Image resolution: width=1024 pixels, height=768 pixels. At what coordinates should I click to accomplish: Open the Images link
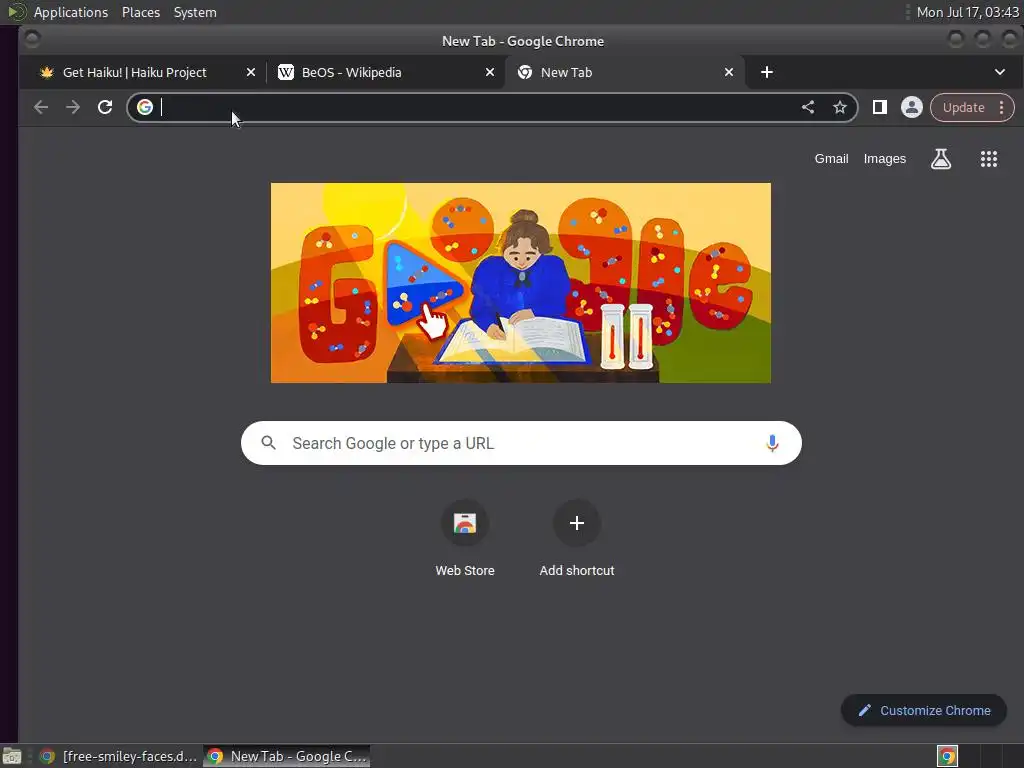coord(885,159)
